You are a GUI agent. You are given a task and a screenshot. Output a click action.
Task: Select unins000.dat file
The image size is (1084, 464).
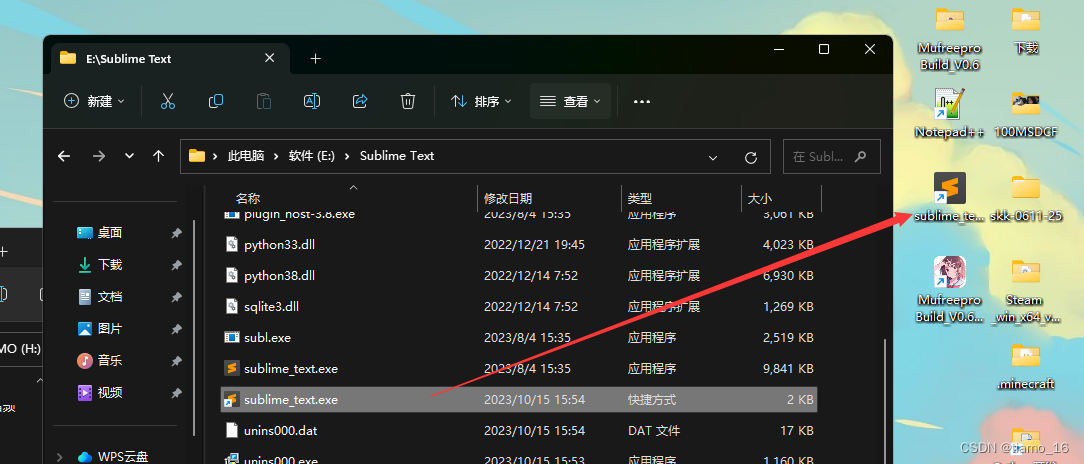pyautogui.click(x=518, y=431)
